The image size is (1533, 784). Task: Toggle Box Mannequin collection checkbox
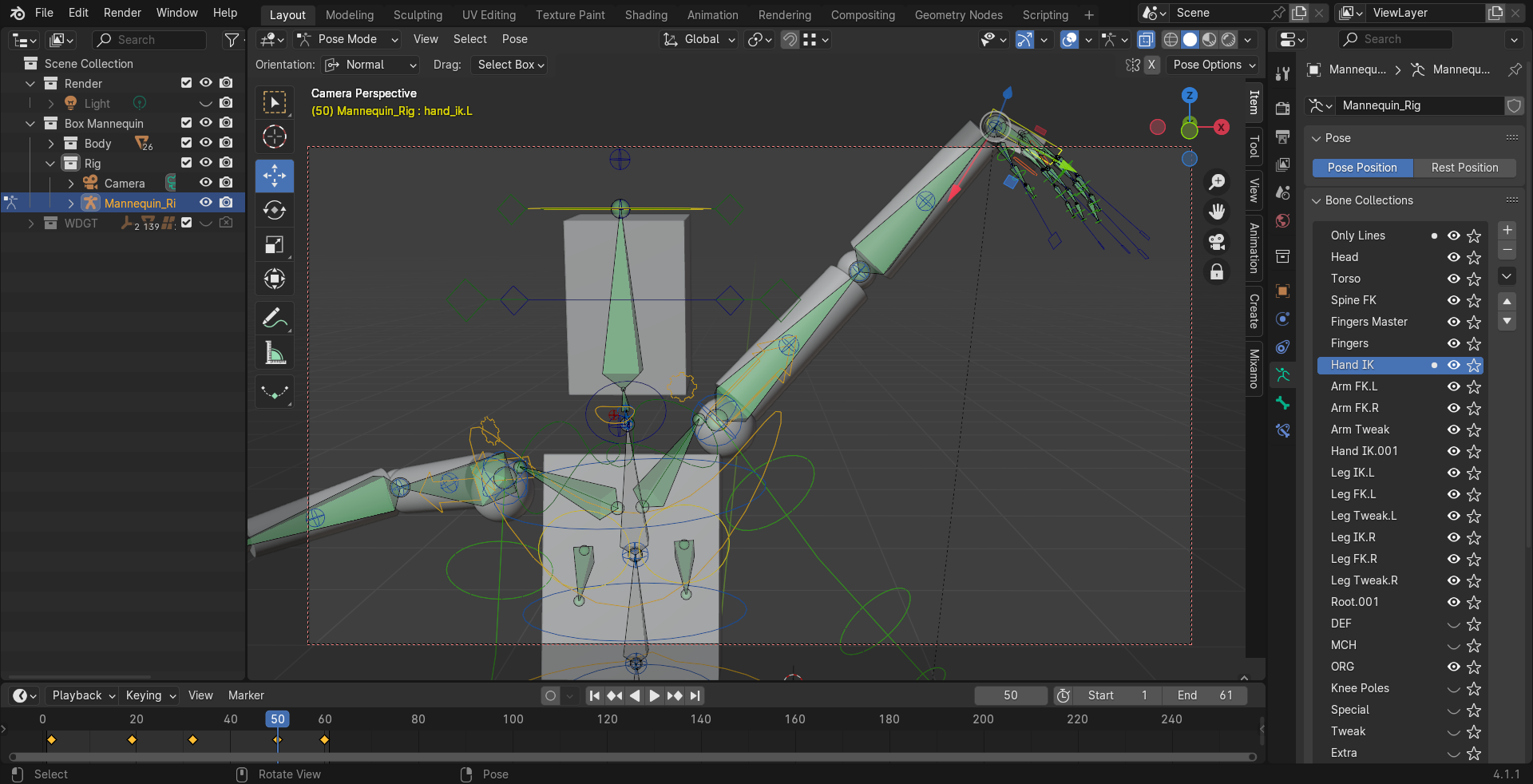[x=186, y=123]
